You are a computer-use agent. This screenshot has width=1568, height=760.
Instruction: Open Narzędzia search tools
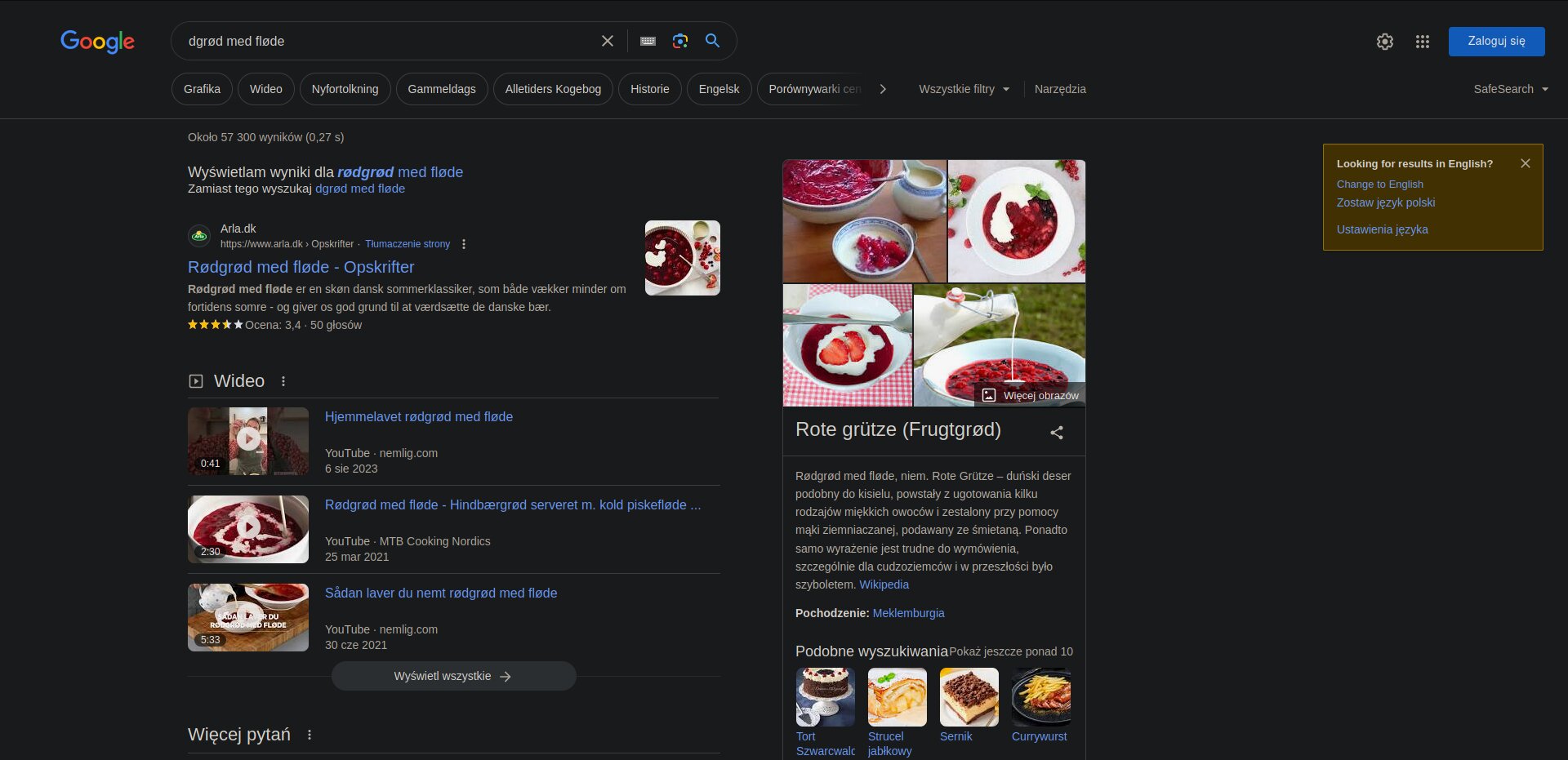1060,89
